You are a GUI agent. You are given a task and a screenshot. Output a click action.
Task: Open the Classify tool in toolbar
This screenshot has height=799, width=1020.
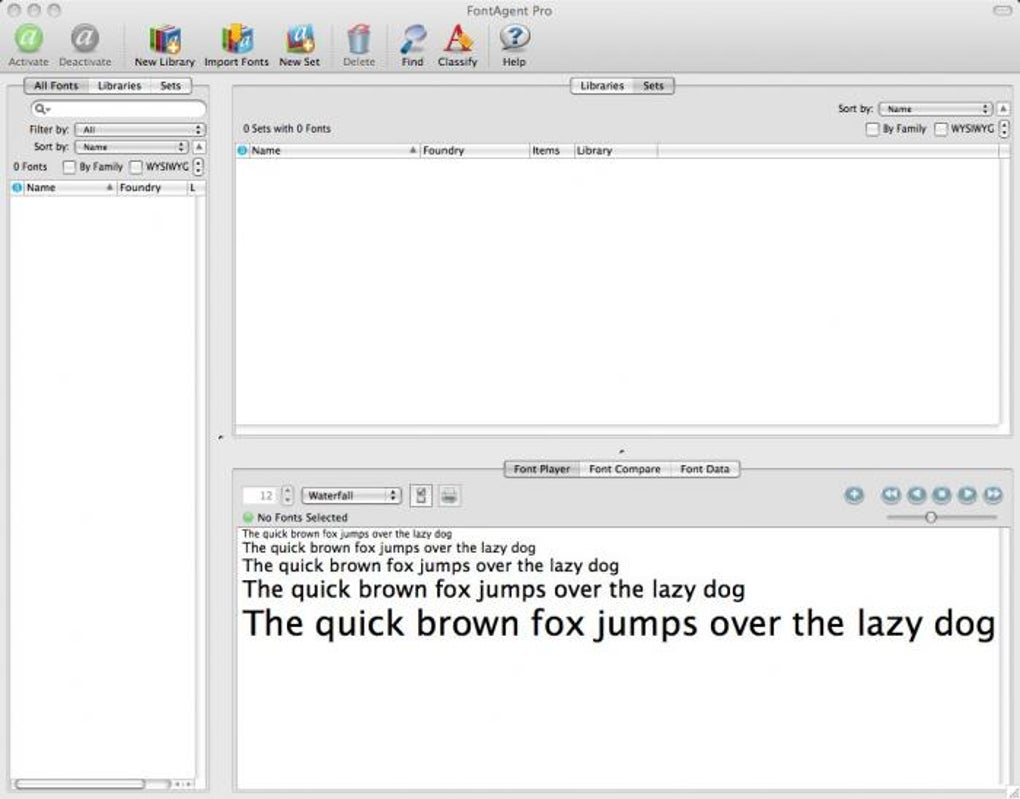pyautogui.click(x=457, y=39)
